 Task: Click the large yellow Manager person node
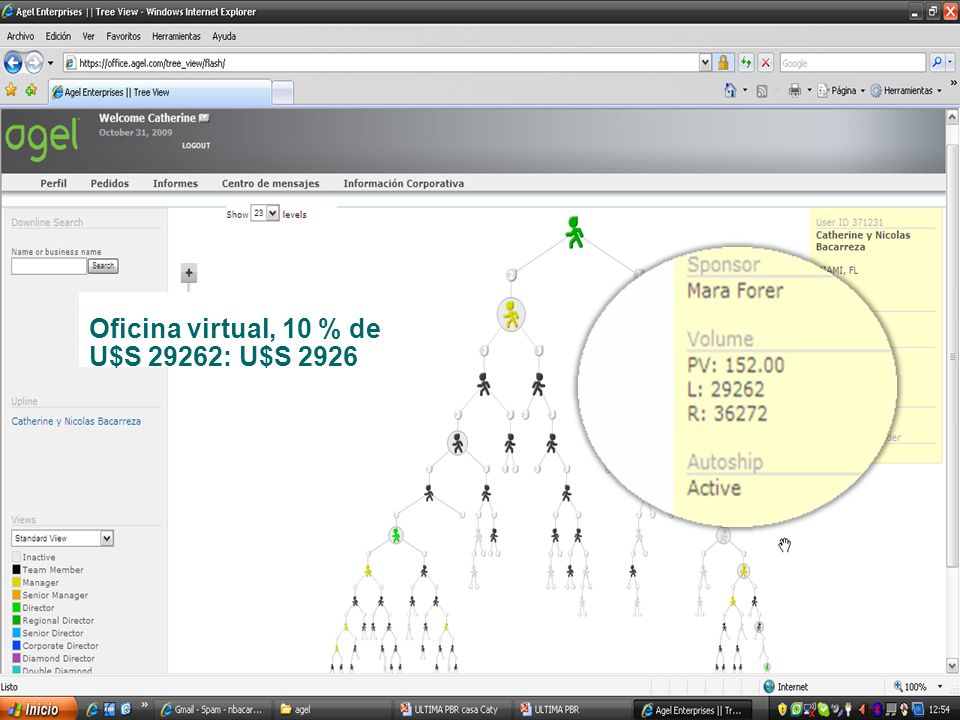[x=511, y=314]
